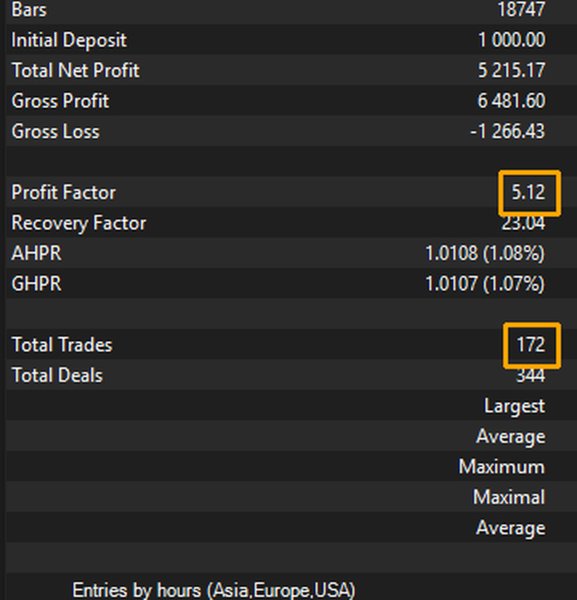The width and height of the screenshot is (577, 600).
Task: Select the Total Trades value 172
Action: tap(531, 345)
